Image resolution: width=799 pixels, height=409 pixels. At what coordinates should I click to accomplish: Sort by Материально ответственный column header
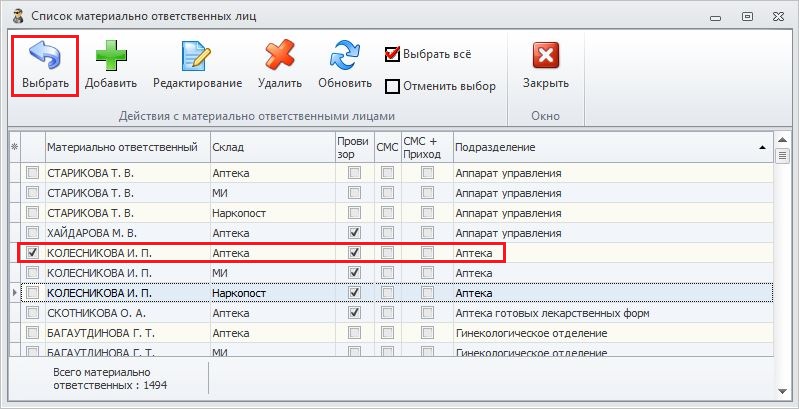click(126, 147)
